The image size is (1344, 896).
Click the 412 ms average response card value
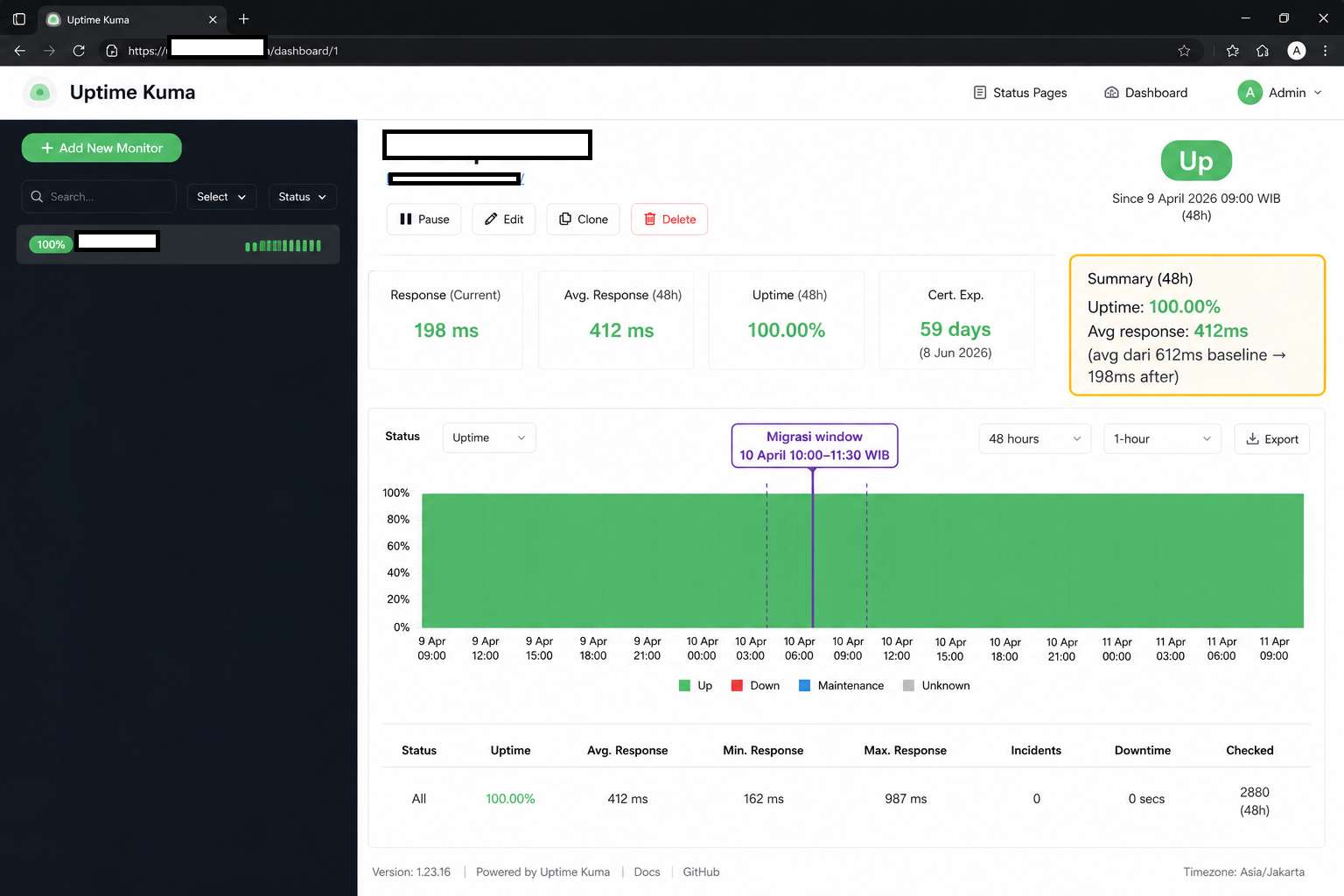pos(621,330)
